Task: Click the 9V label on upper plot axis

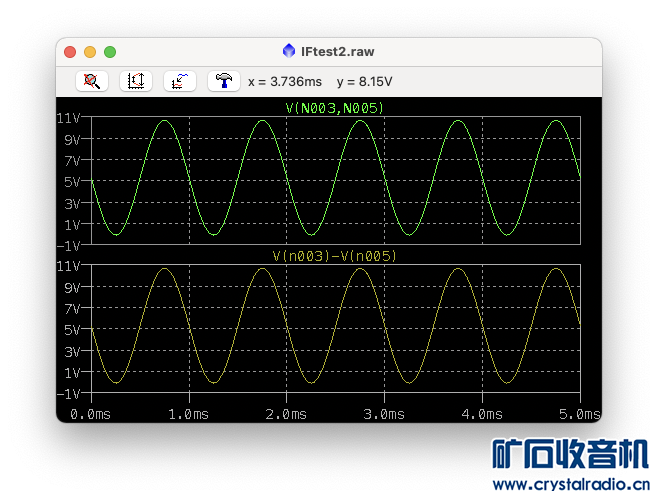Action: coord(72,140)
